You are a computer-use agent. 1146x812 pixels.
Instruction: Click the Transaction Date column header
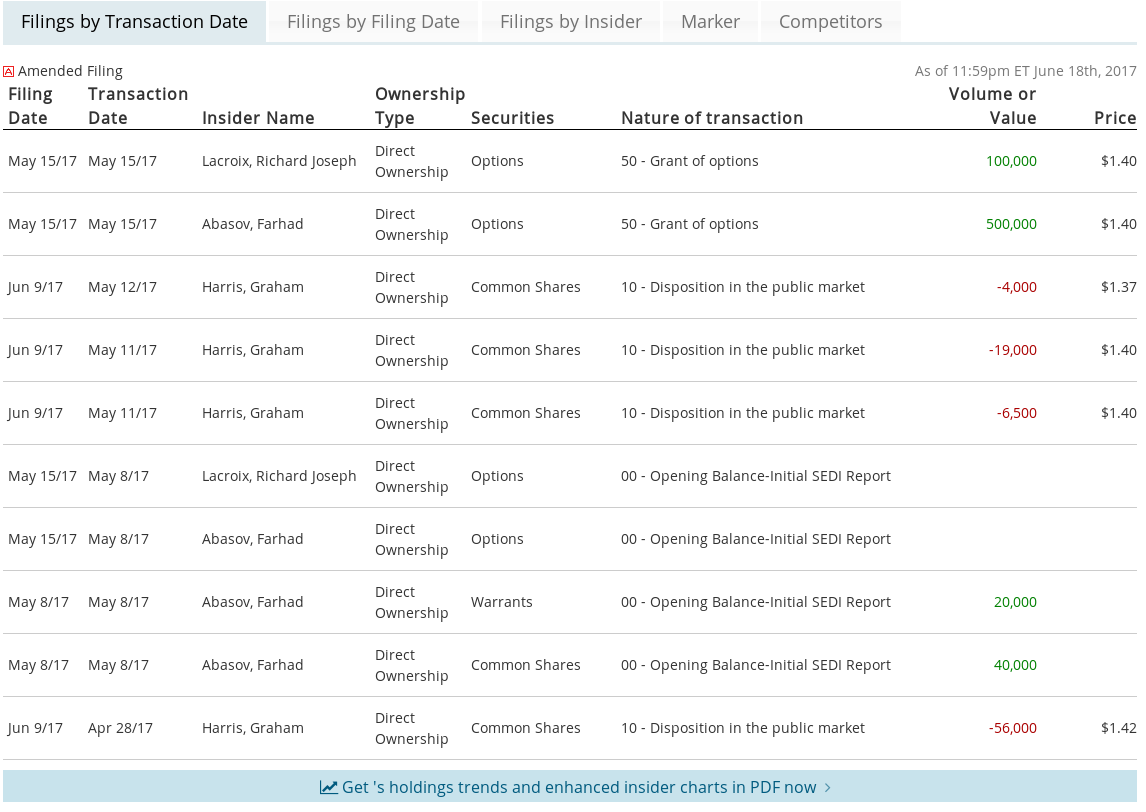point(138,106)
